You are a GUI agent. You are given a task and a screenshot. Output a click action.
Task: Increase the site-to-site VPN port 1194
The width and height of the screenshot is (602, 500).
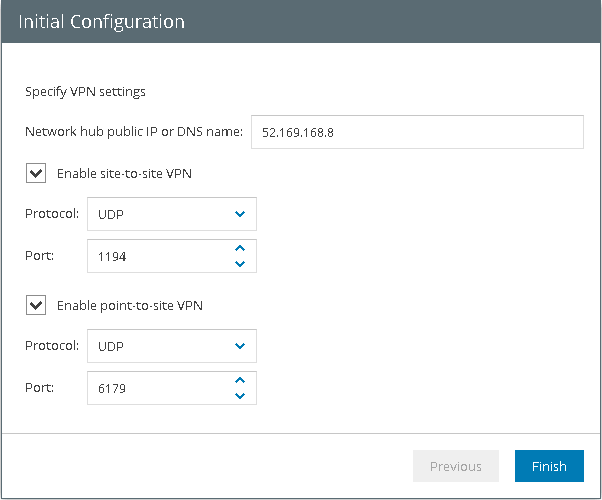pyautogui.click(x=239, y=248)
